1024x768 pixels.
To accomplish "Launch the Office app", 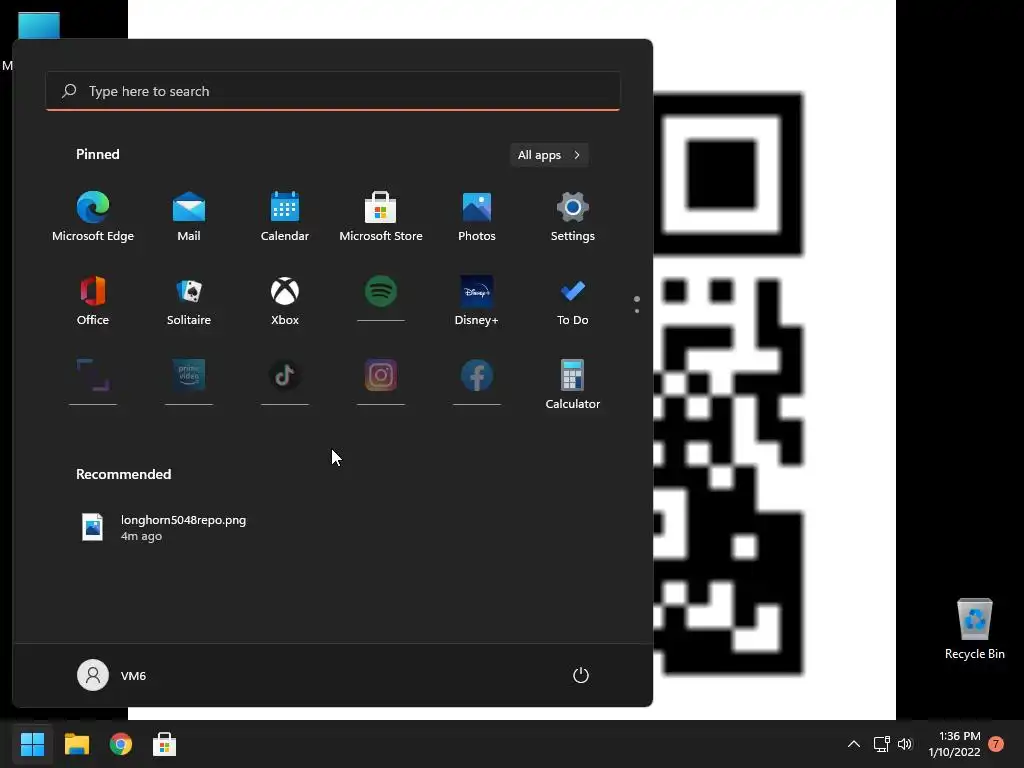I will (x=93, y=300).
